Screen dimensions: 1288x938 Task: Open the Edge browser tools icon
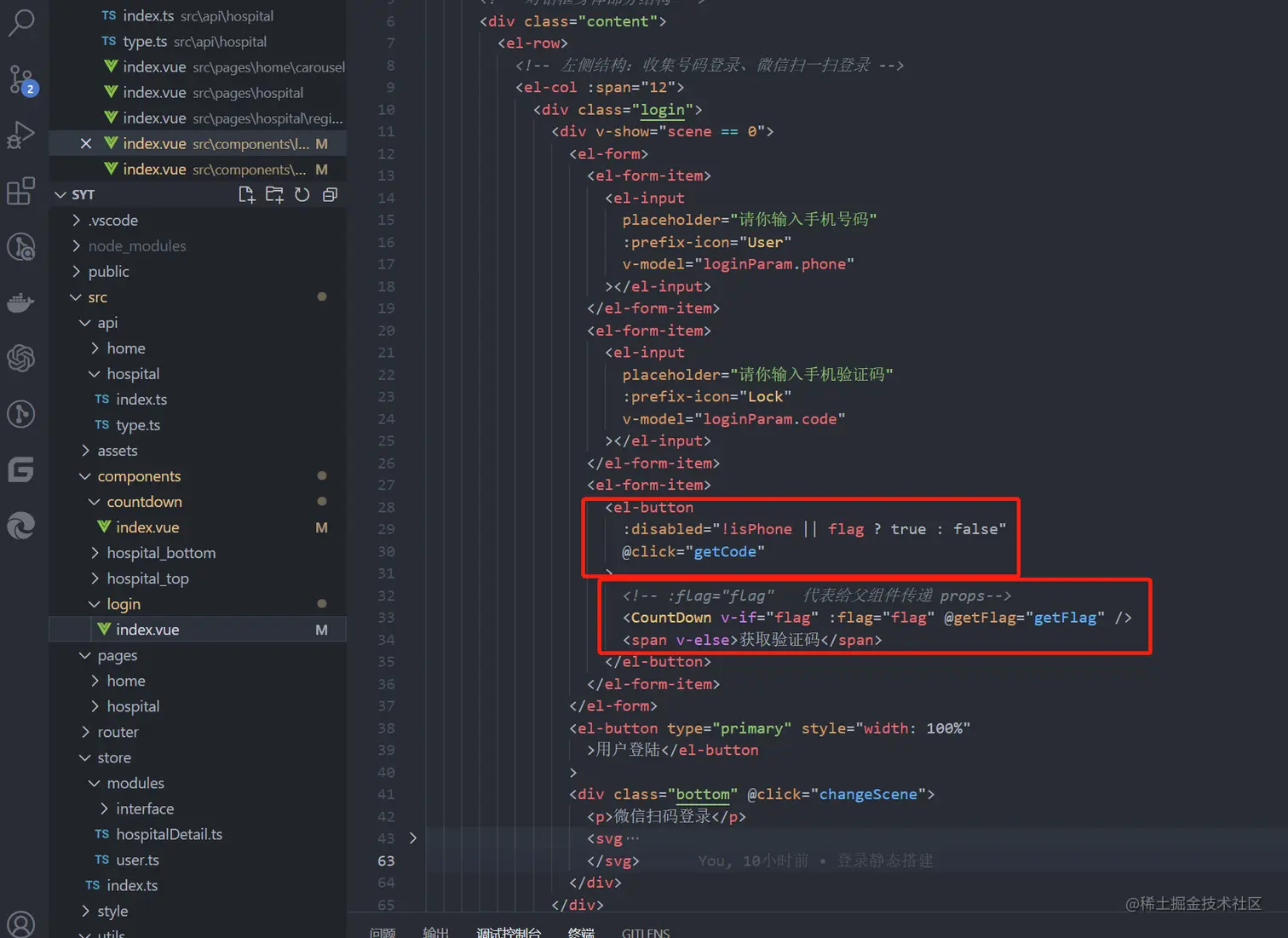[x=21, y=526]
